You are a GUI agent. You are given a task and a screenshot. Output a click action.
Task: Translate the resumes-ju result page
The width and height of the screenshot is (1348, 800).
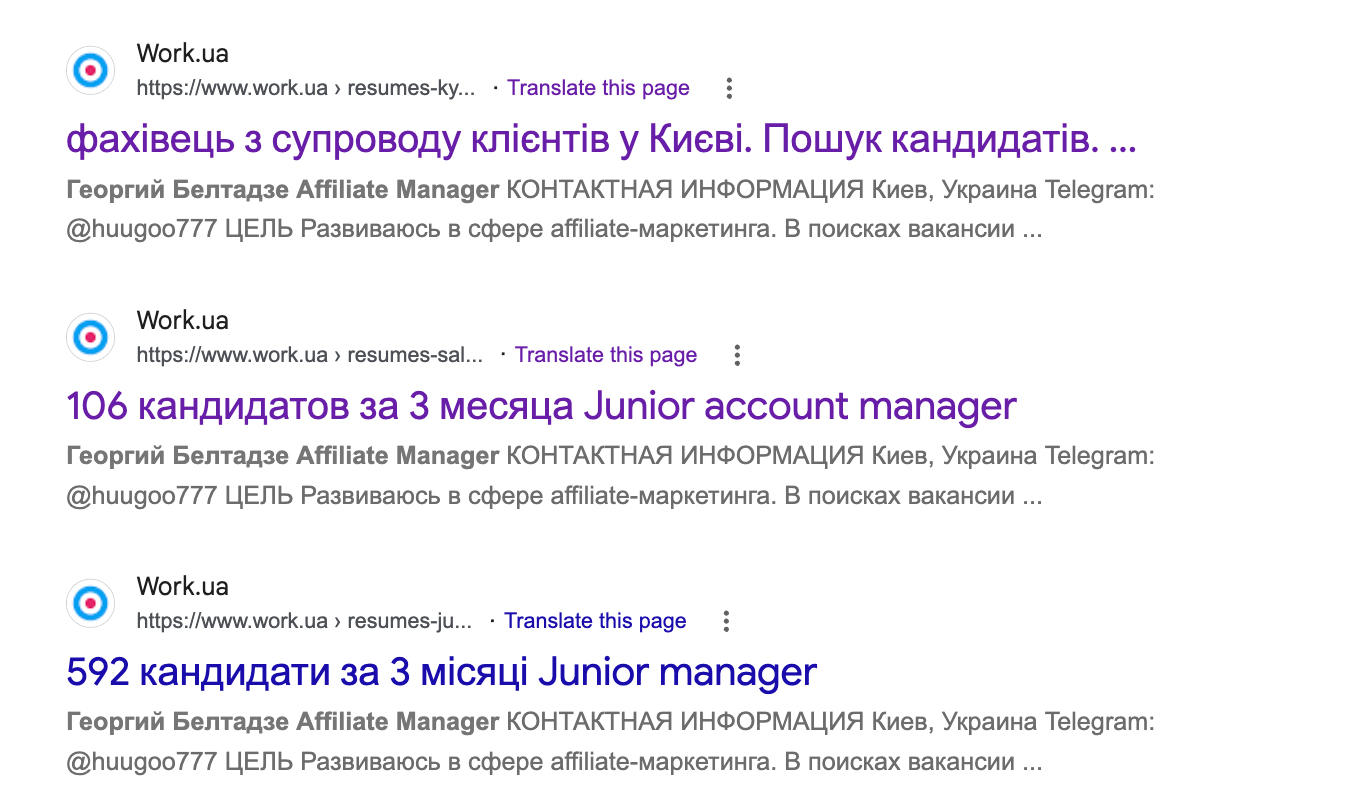point(595,621)
